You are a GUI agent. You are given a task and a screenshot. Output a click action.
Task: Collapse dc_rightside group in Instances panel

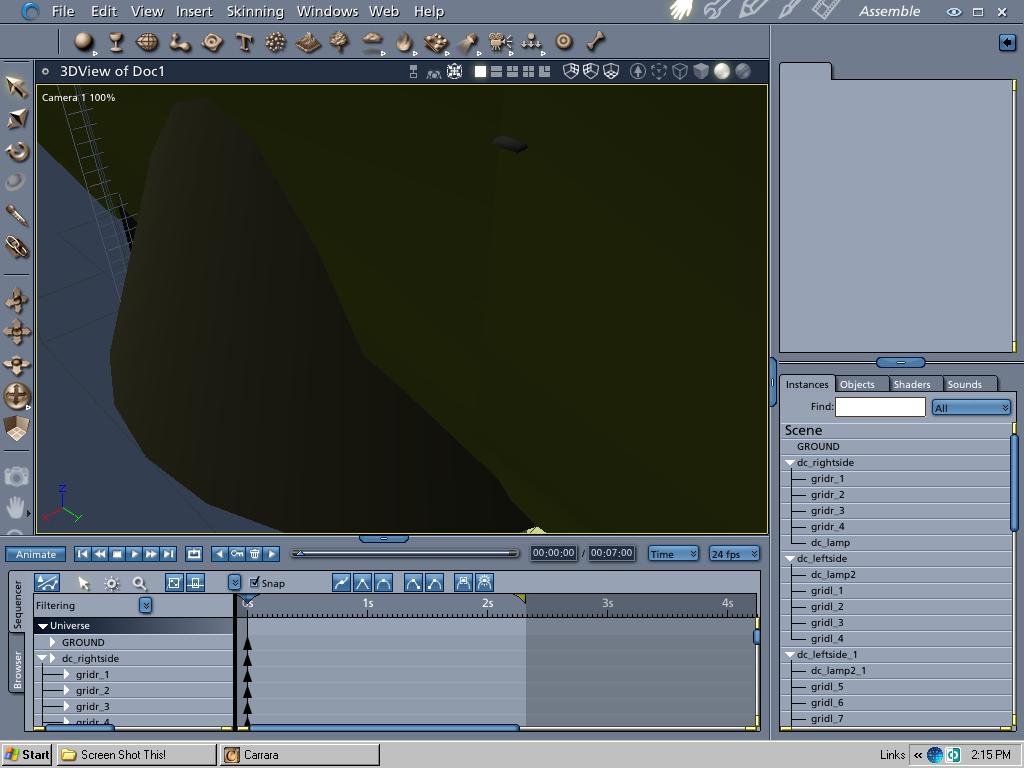click(x=790, y=462)
